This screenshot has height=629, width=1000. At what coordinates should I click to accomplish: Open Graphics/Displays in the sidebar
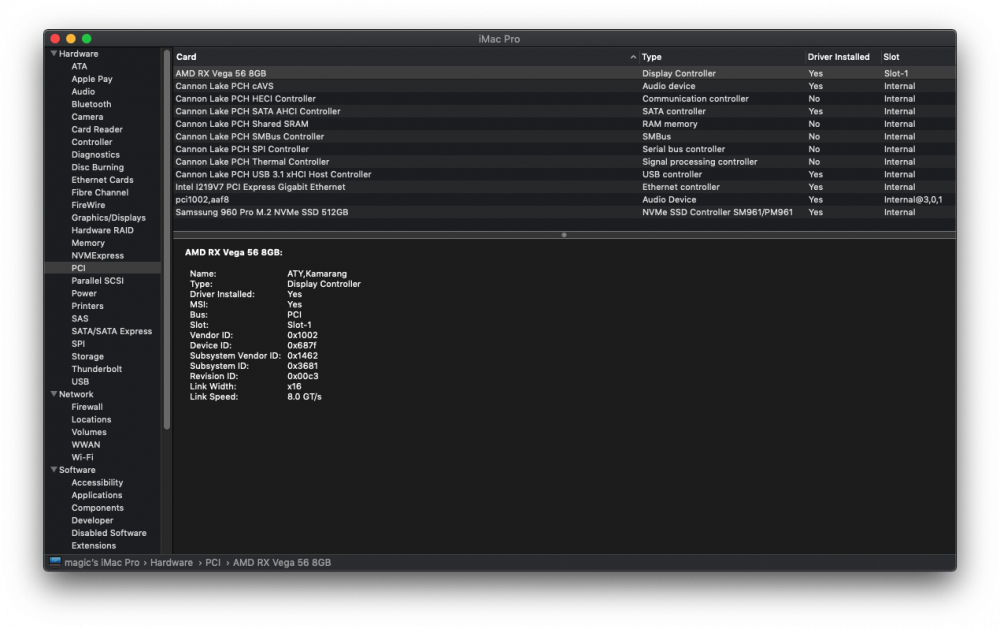pyautogui.click(x=108, y=218)
